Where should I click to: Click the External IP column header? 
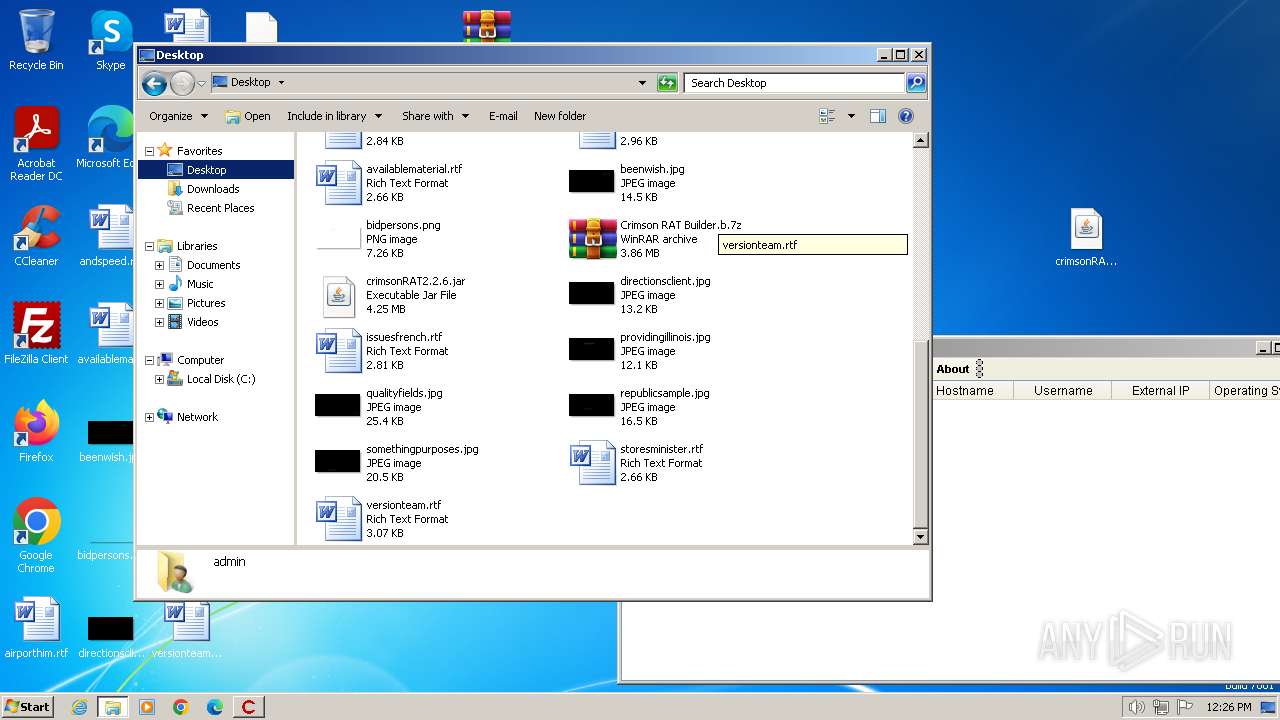[x=1160, y=391]
